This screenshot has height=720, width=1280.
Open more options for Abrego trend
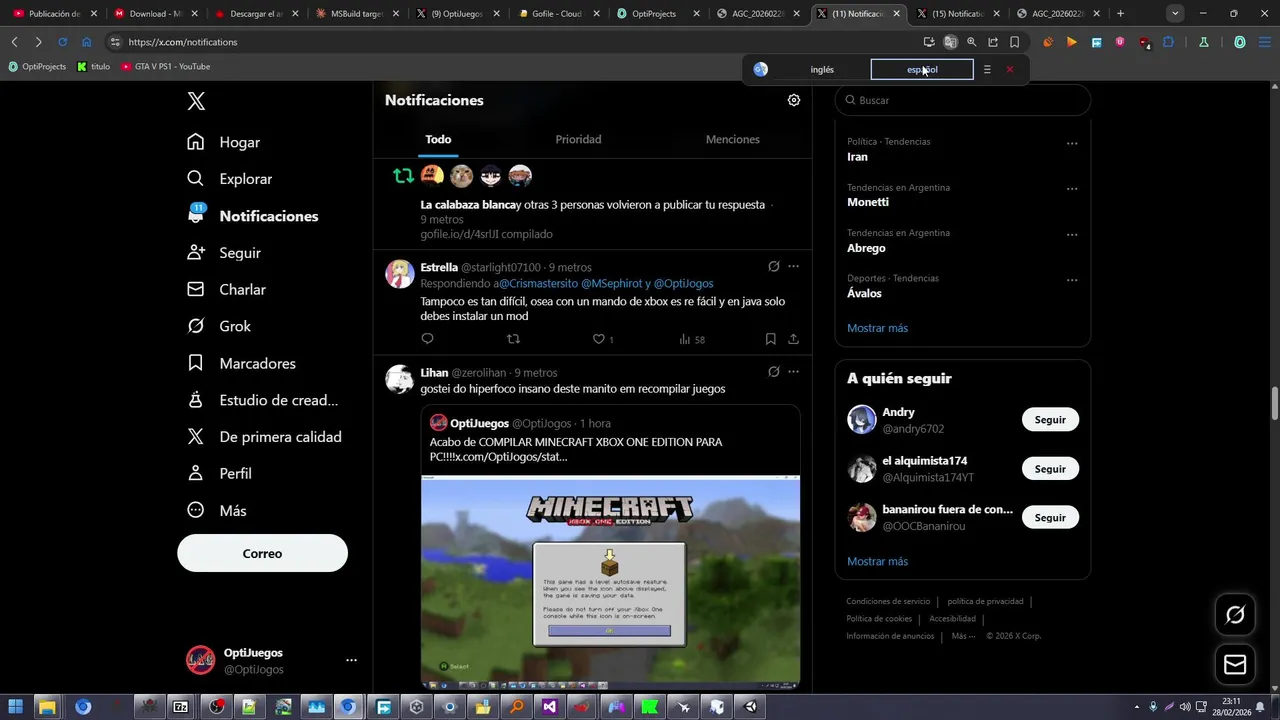tap(1072, 235)
